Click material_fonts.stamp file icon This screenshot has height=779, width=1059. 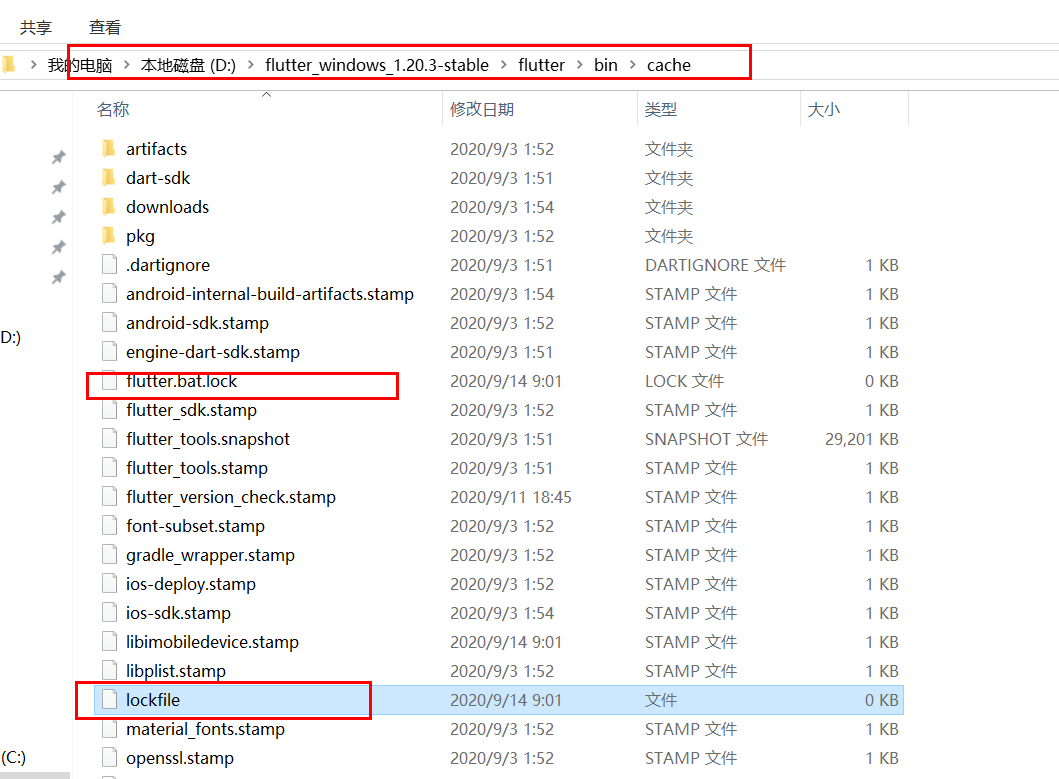(109, 729)
